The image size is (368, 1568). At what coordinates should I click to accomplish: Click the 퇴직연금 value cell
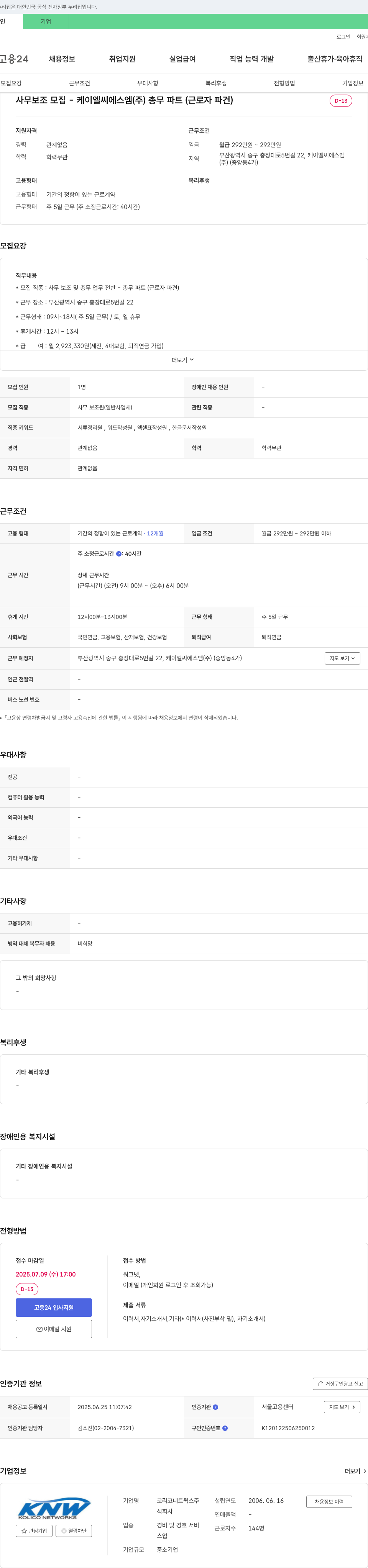tap(272, 637)
